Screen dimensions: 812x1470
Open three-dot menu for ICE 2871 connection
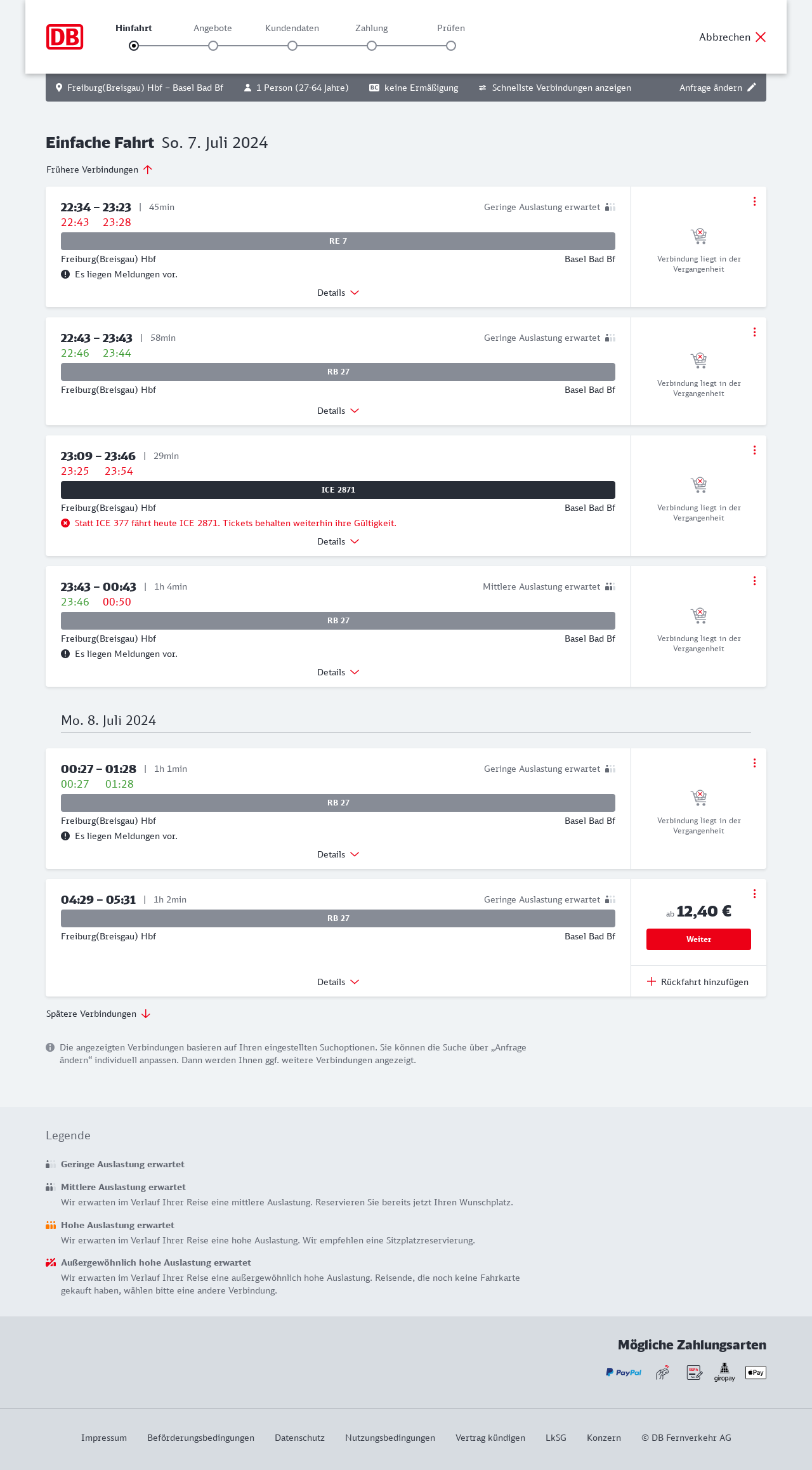point(754,450)
